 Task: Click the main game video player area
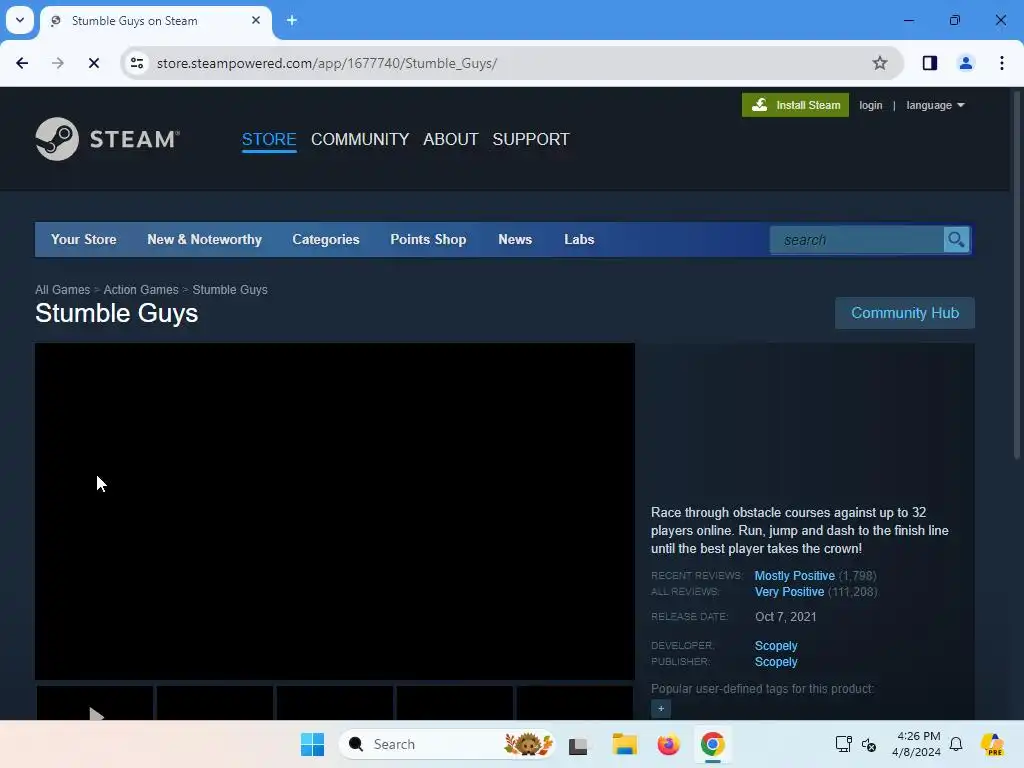[334, 511]
